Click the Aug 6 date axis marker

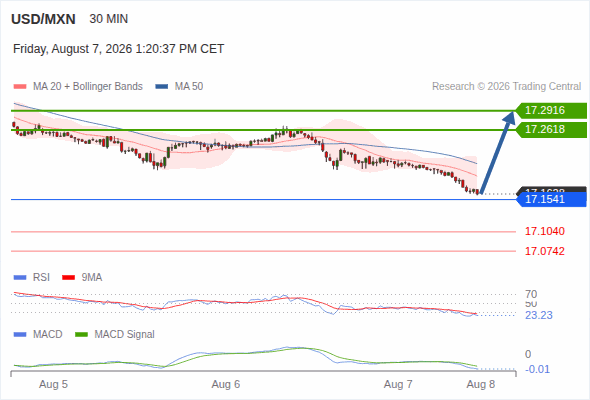[x=226, y=384]
